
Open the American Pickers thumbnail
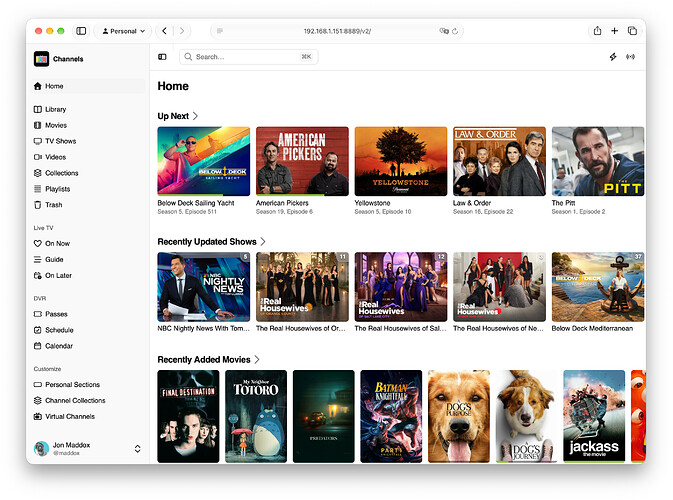pyautogui.click(x=302, y=161)
